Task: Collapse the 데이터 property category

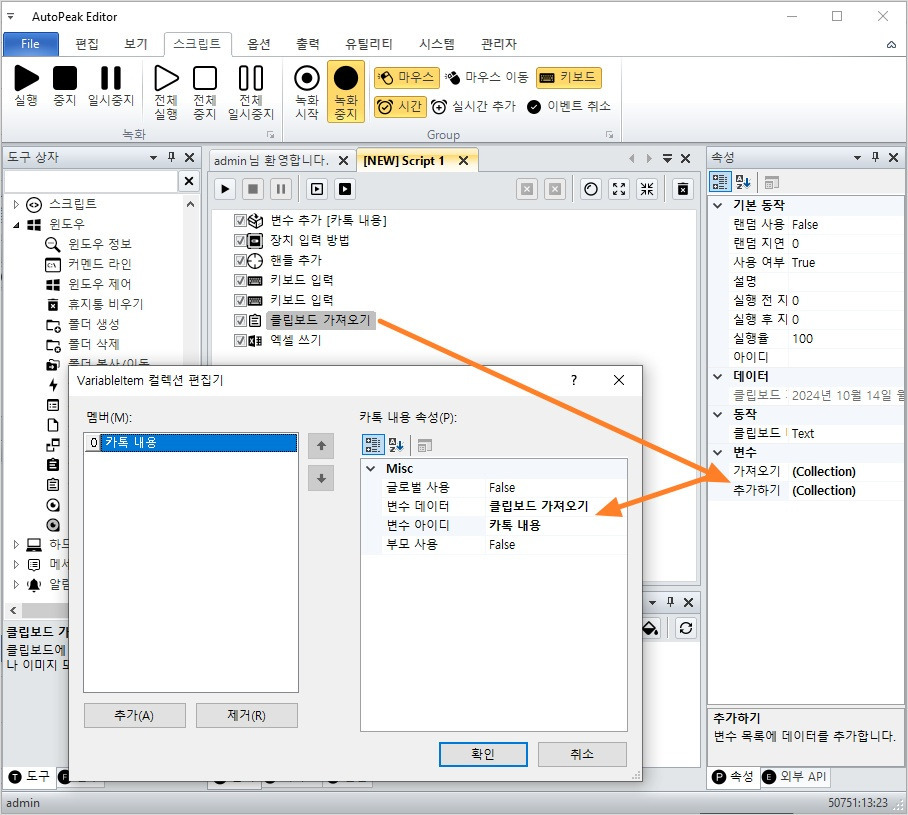Action: pos(717,377)
